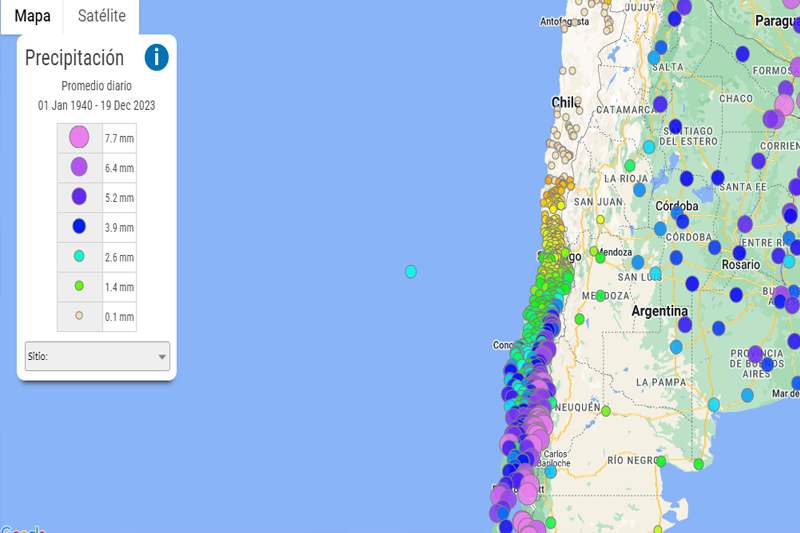Click the Google logo link at the bottom left
Viewport: 800px width, 533px height.
coord(22,529)
